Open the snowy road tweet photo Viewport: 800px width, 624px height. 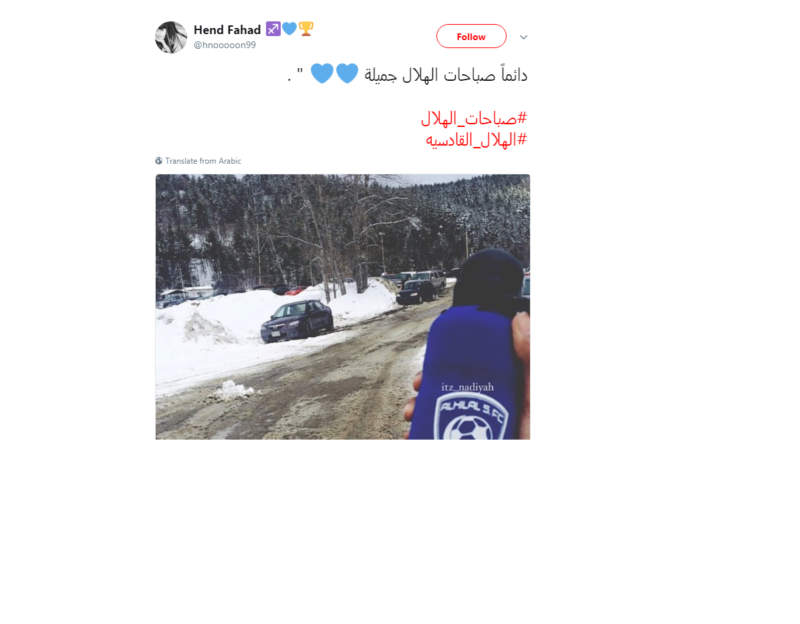343,307
